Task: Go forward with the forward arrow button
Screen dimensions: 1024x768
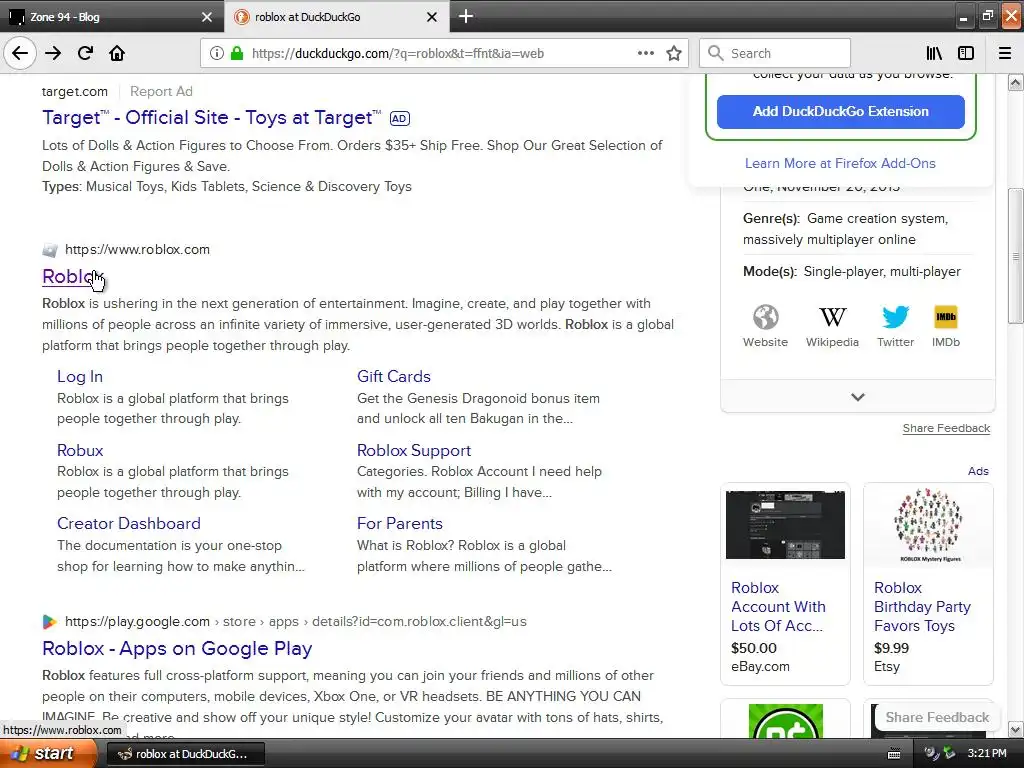Action: (53, 54)
